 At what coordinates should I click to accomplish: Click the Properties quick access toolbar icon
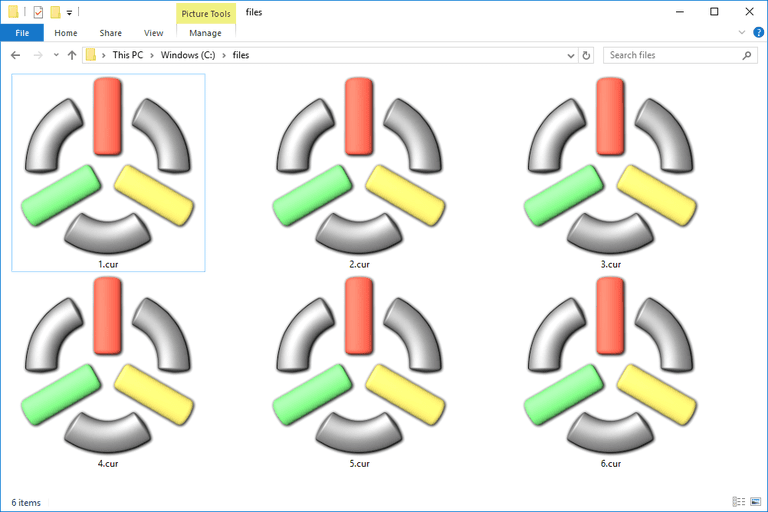38,12
